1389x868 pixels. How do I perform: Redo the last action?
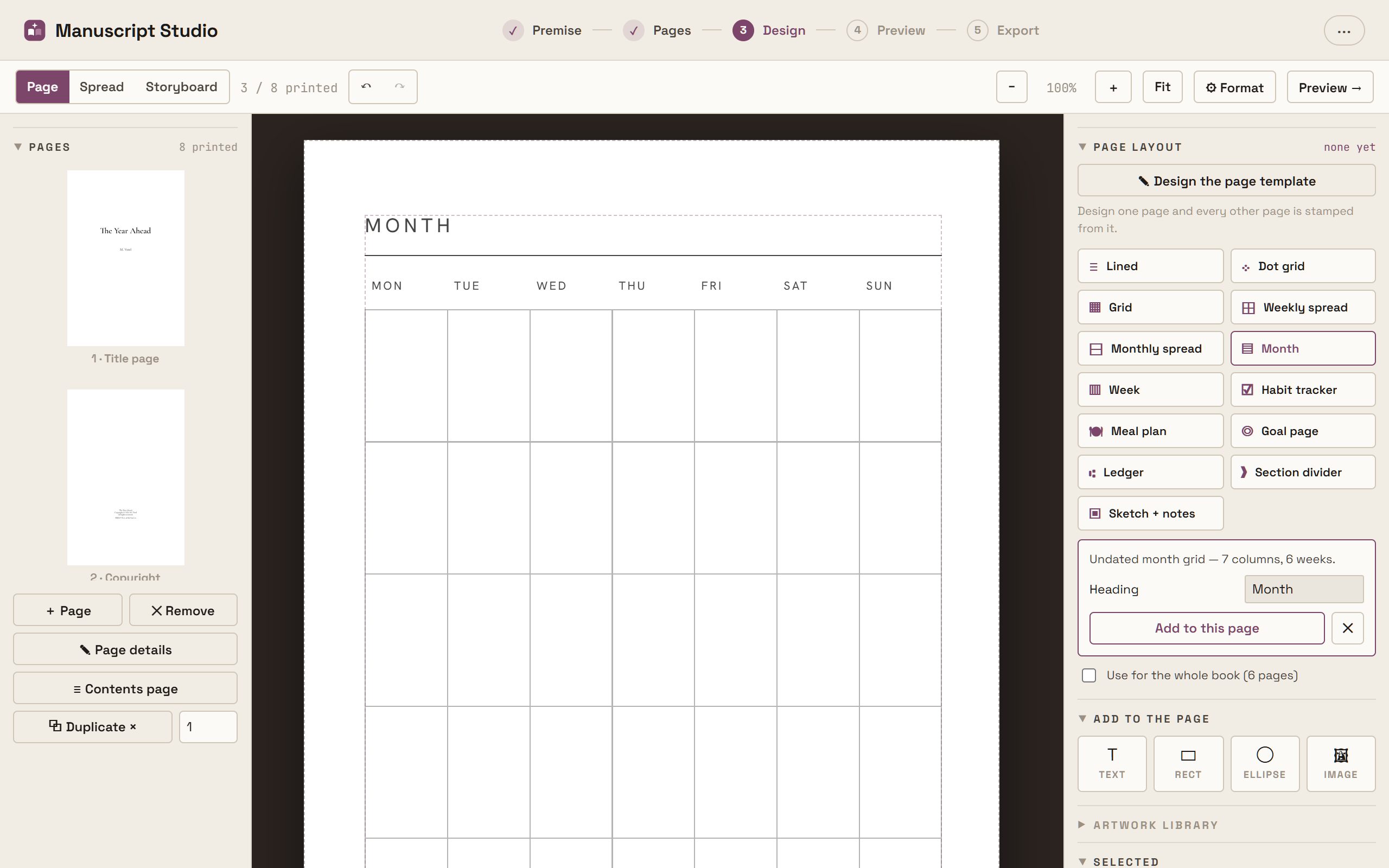point(399,87)
